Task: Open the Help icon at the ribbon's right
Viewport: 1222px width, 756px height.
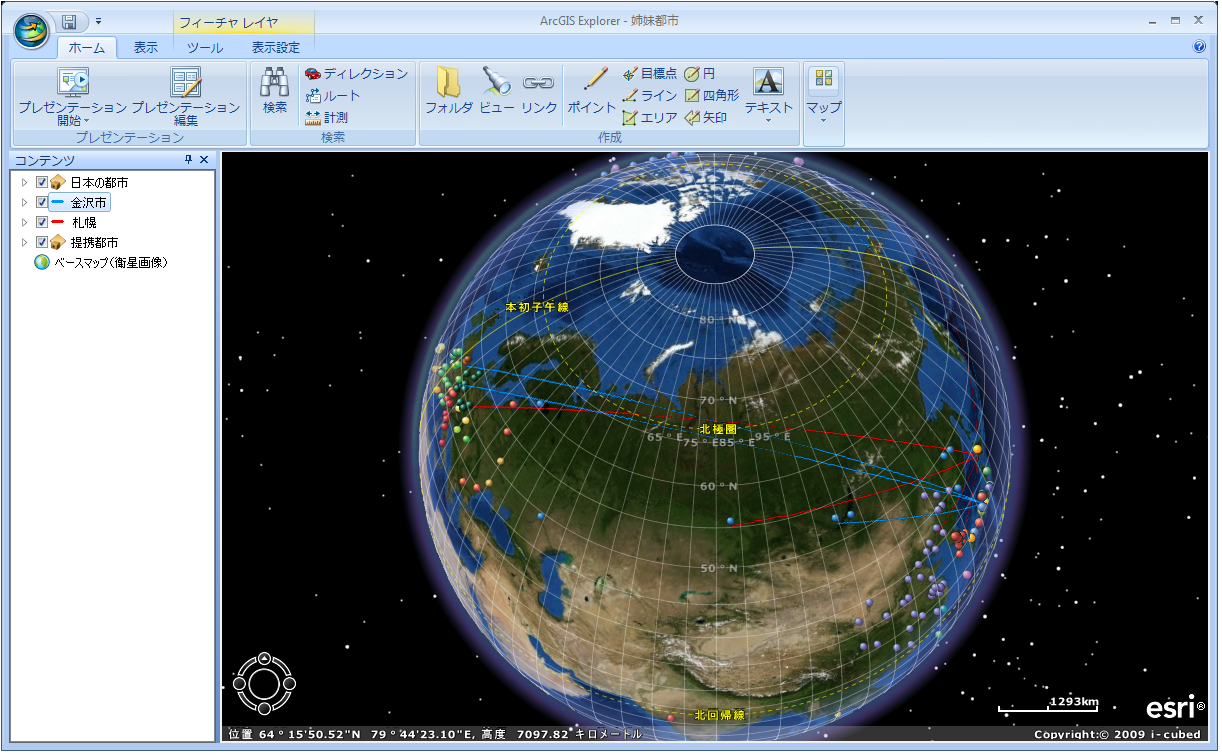Action: pyautogui.click(x=1200, y=46)
